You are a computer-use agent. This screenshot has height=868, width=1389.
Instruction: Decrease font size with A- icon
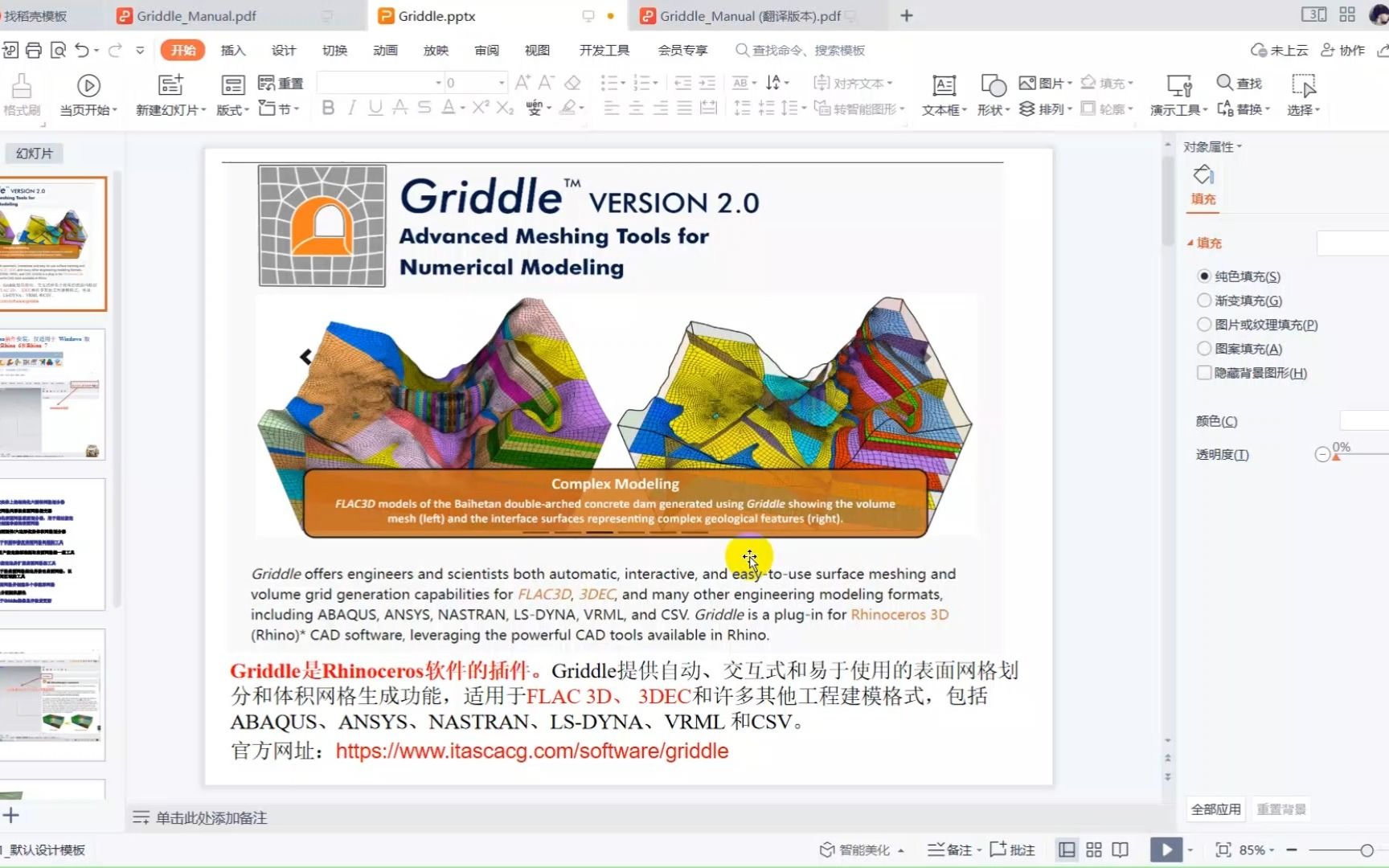[547, 82]
